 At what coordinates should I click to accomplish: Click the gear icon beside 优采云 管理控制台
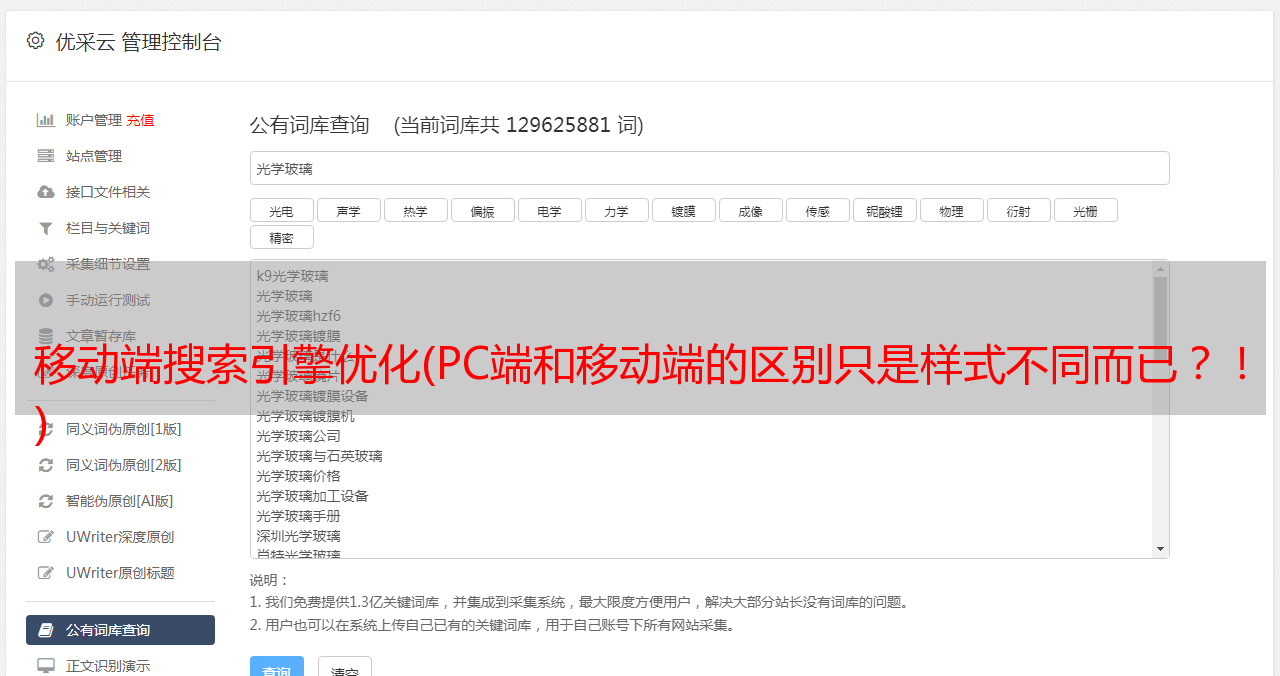(x=36, y=41)
